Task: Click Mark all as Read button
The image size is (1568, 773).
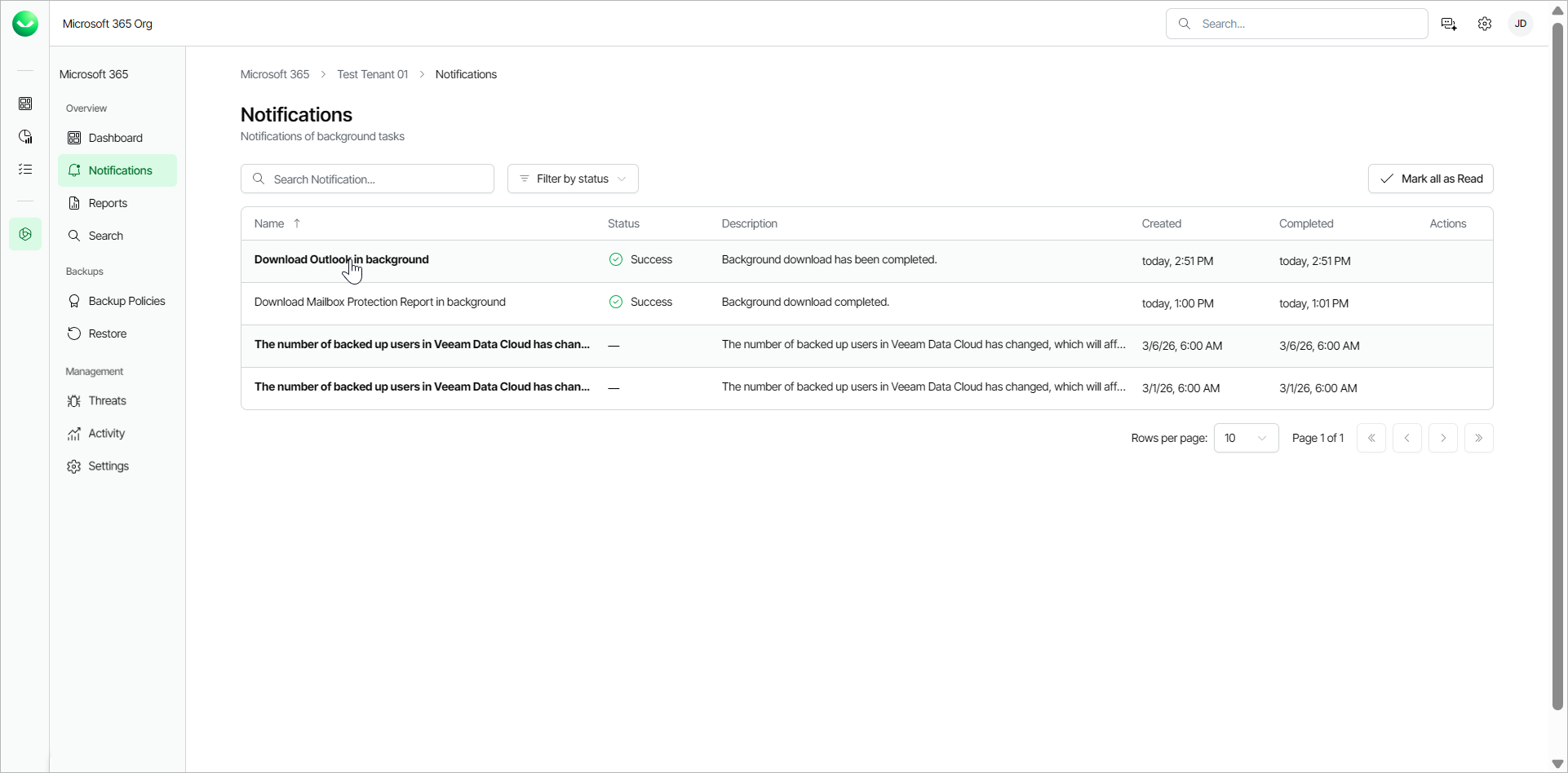Action: click(1430, 179)
